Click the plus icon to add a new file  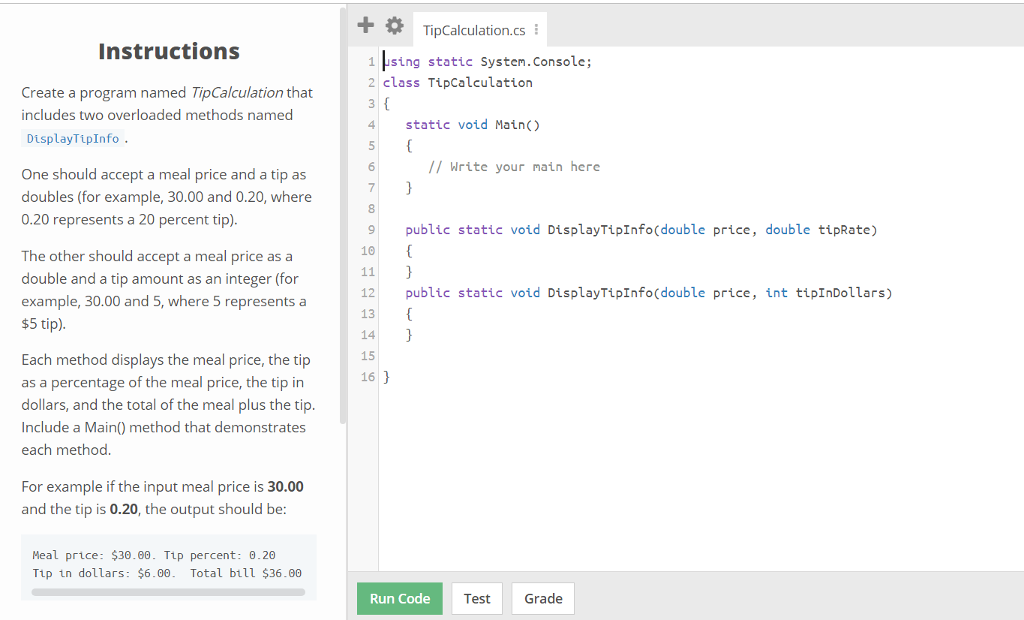coord(366,25)
